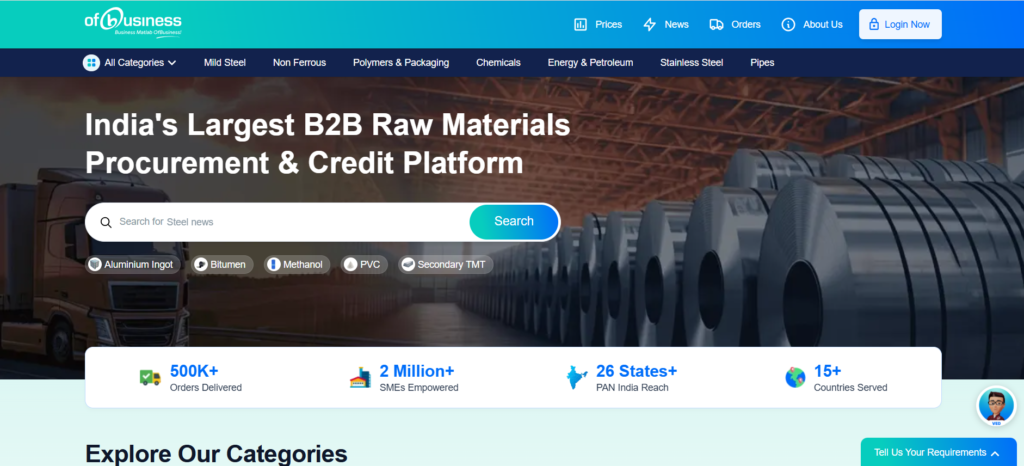The height and width of the screenshot is (466, 1024).
Task: Expand Tell Us Your Requirements chevron
Action: [x=995, y=453]
